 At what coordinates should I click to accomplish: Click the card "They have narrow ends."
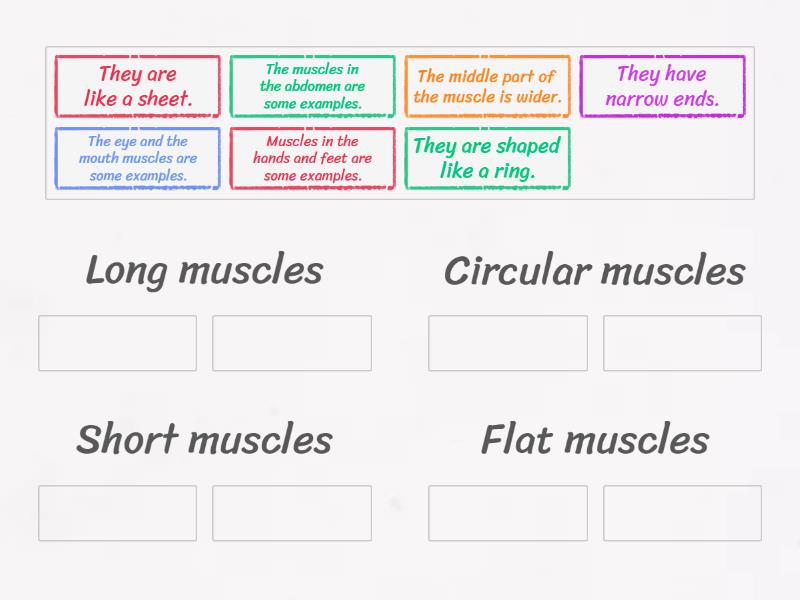coord(664,86)
